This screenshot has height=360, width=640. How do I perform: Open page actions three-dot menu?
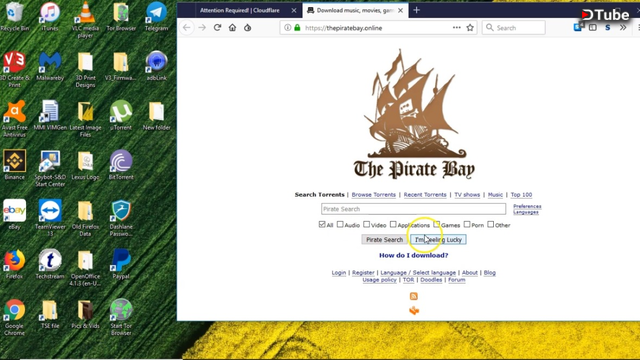click(457, 28)
